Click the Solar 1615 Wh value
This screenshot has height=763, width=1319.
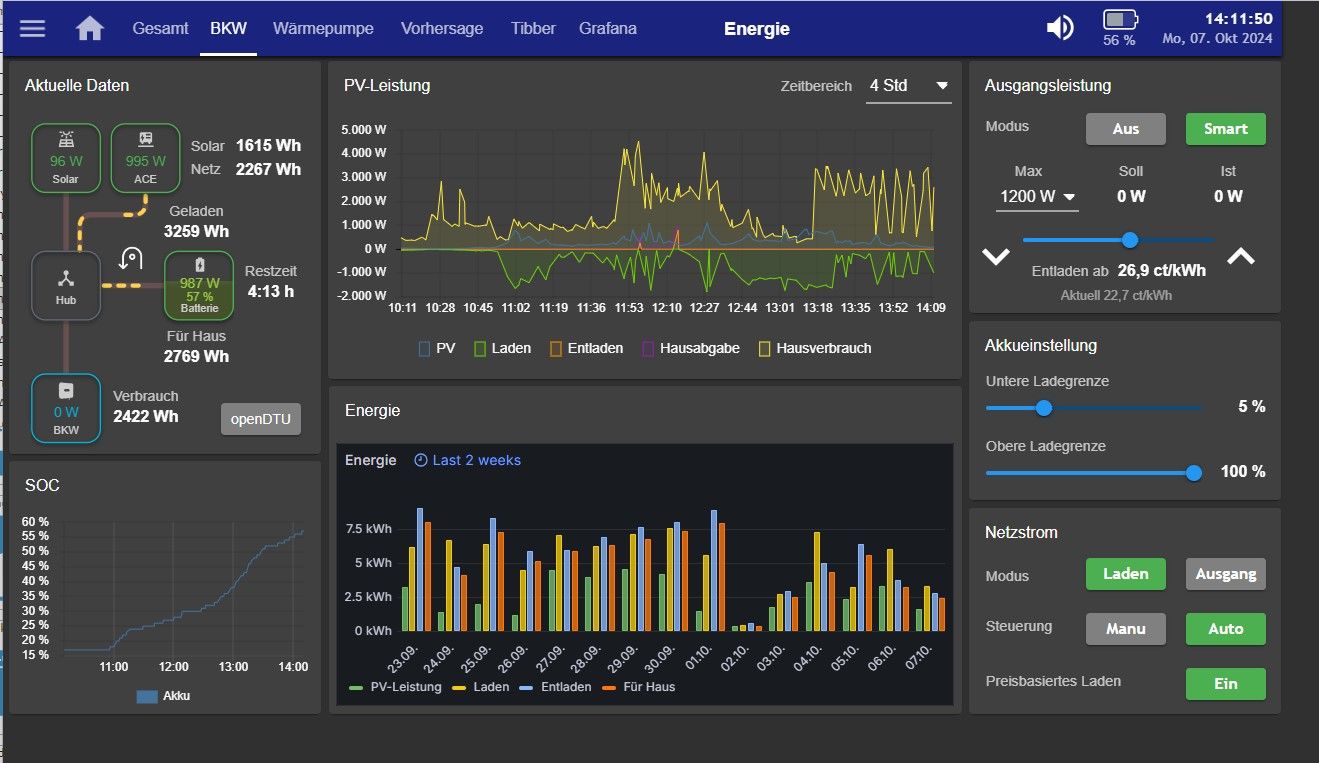click(268, 146)
